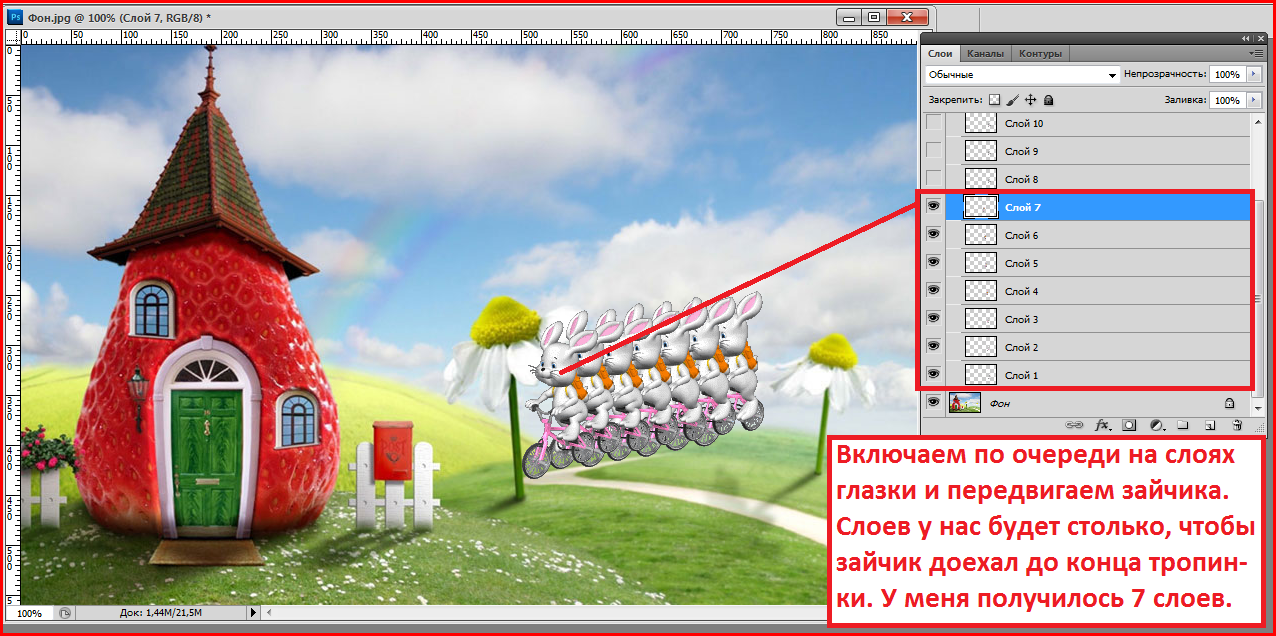Hide layer Слой 3
The width and height of the screenshot is (1276, 636).
tap(934, 318)
